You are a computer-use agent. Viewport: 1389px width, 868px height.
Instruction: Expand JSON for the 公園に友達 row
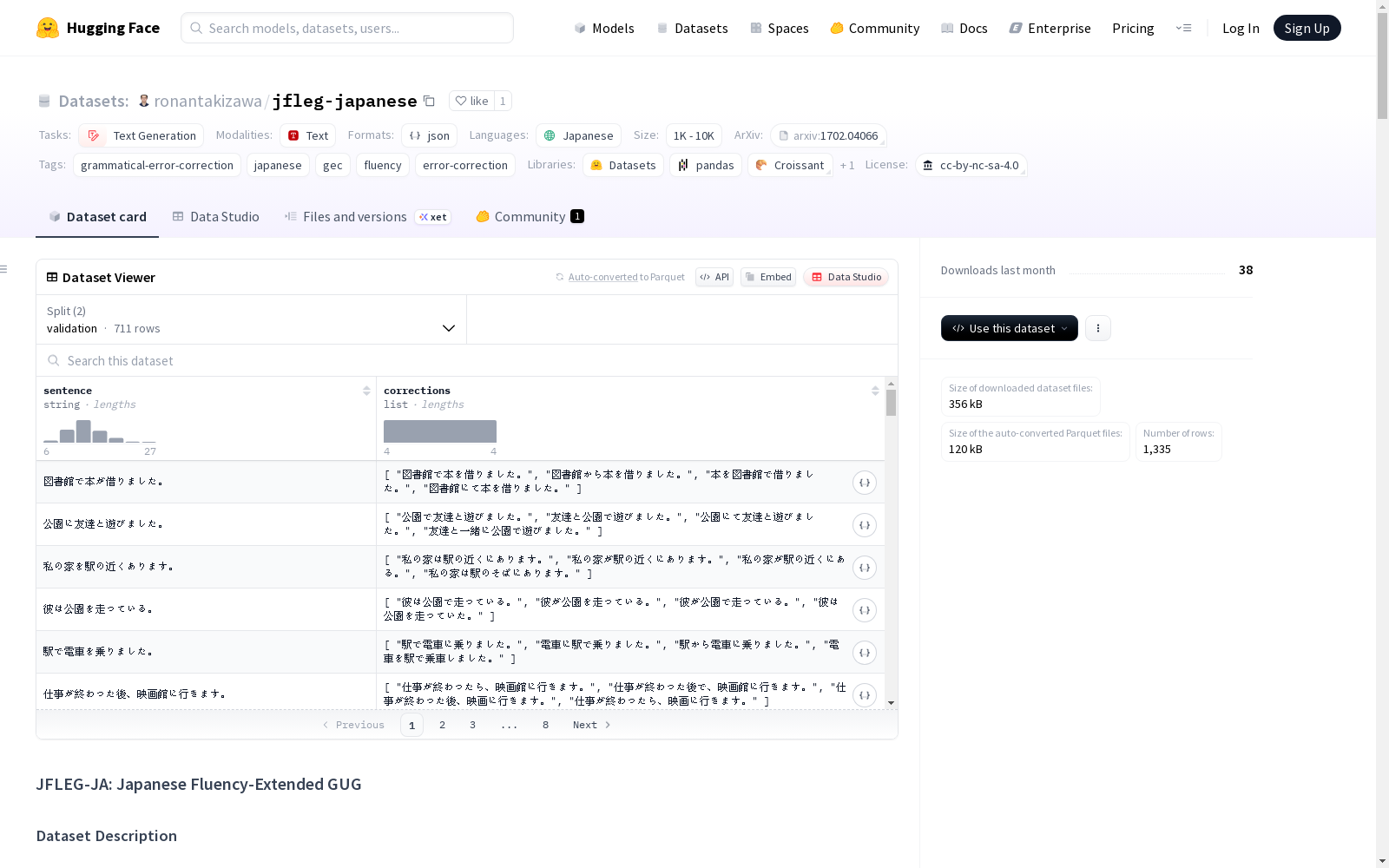click(865, 525)
